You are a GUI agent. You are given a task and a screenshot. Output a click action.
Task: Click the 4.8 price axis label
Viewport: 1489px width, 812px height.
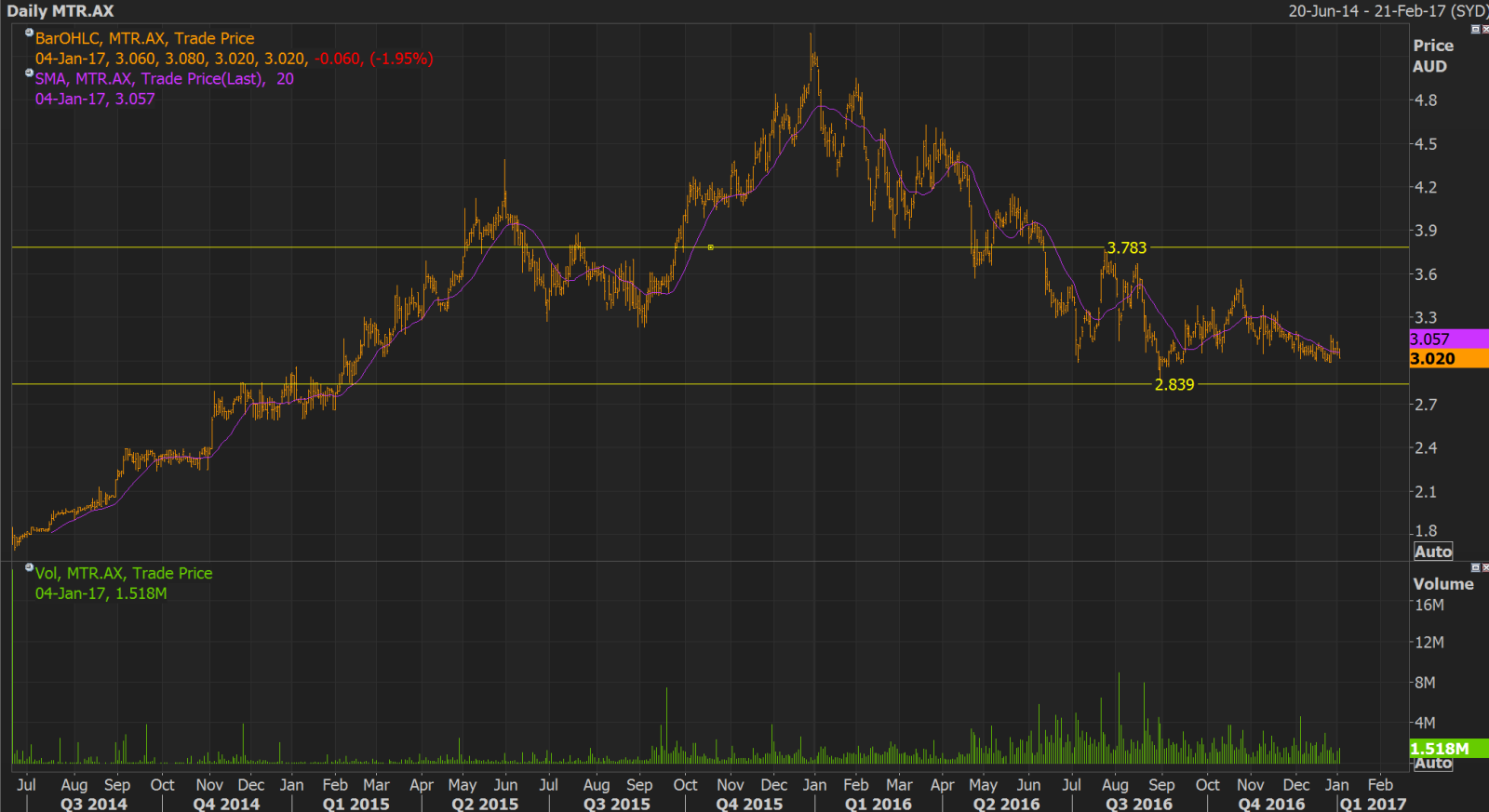click(1426, 100)
